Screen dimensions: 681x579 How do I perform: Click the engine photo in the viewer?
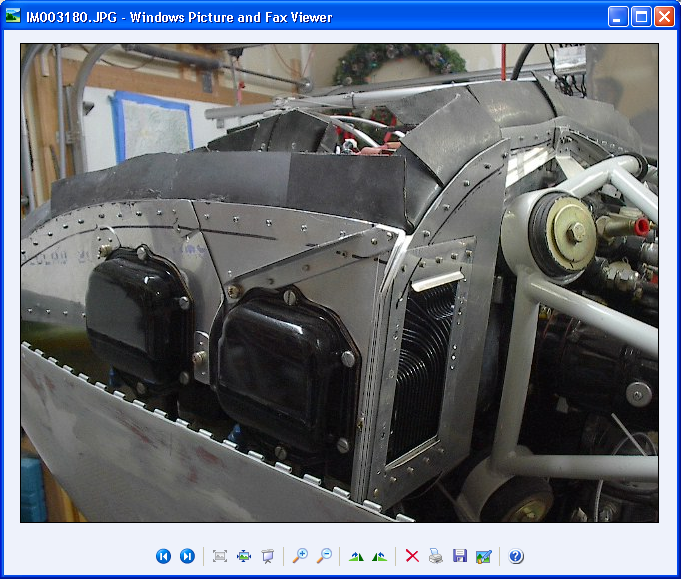pyautogui.click(x=339, y=282)
